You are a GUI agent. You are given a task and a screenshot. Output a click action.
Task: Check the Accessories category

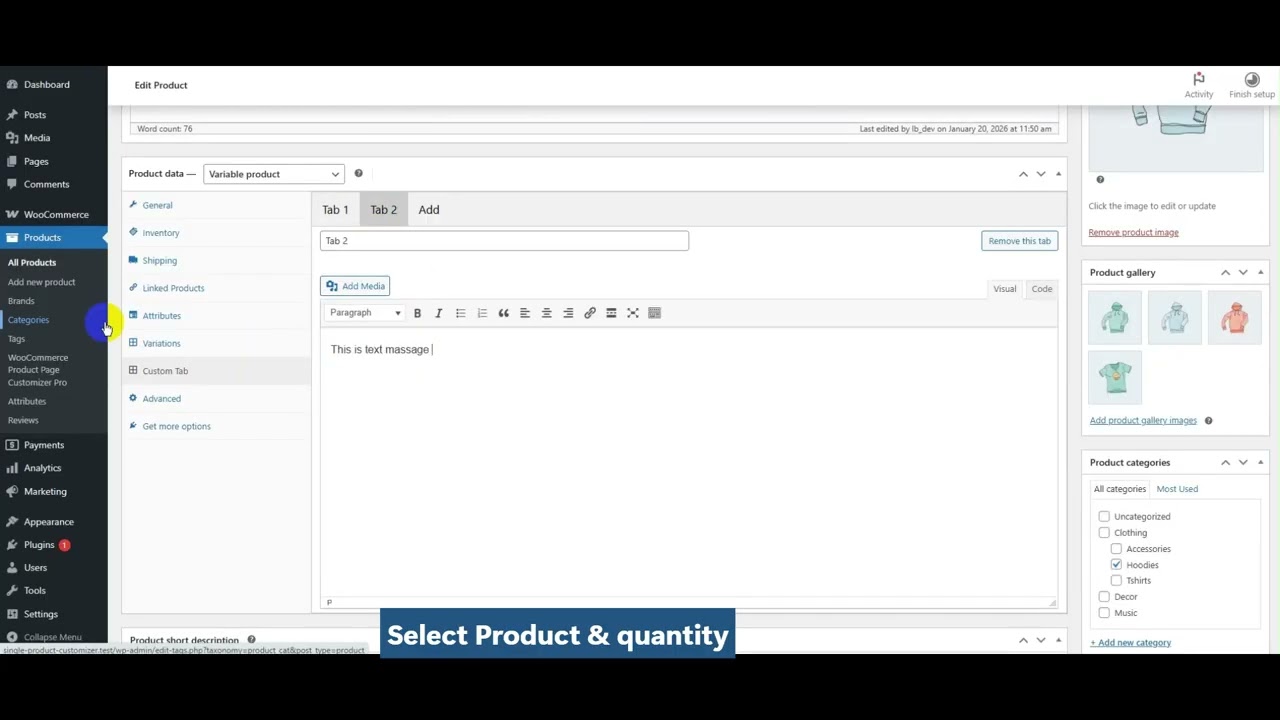pos(1116,549)
